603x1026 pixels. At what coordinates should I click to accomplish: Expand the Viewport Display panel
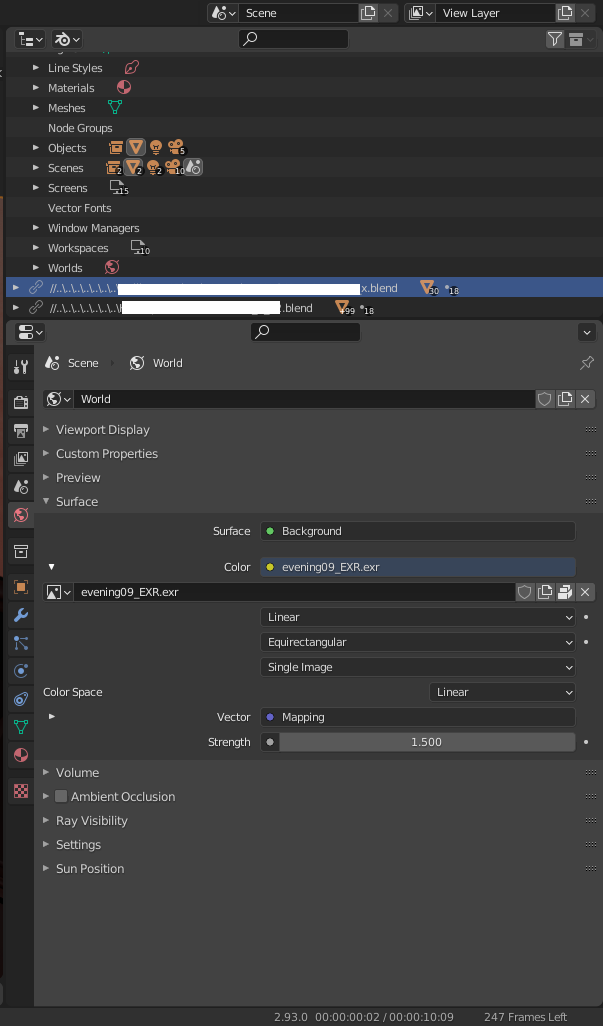tap(103, 430)
